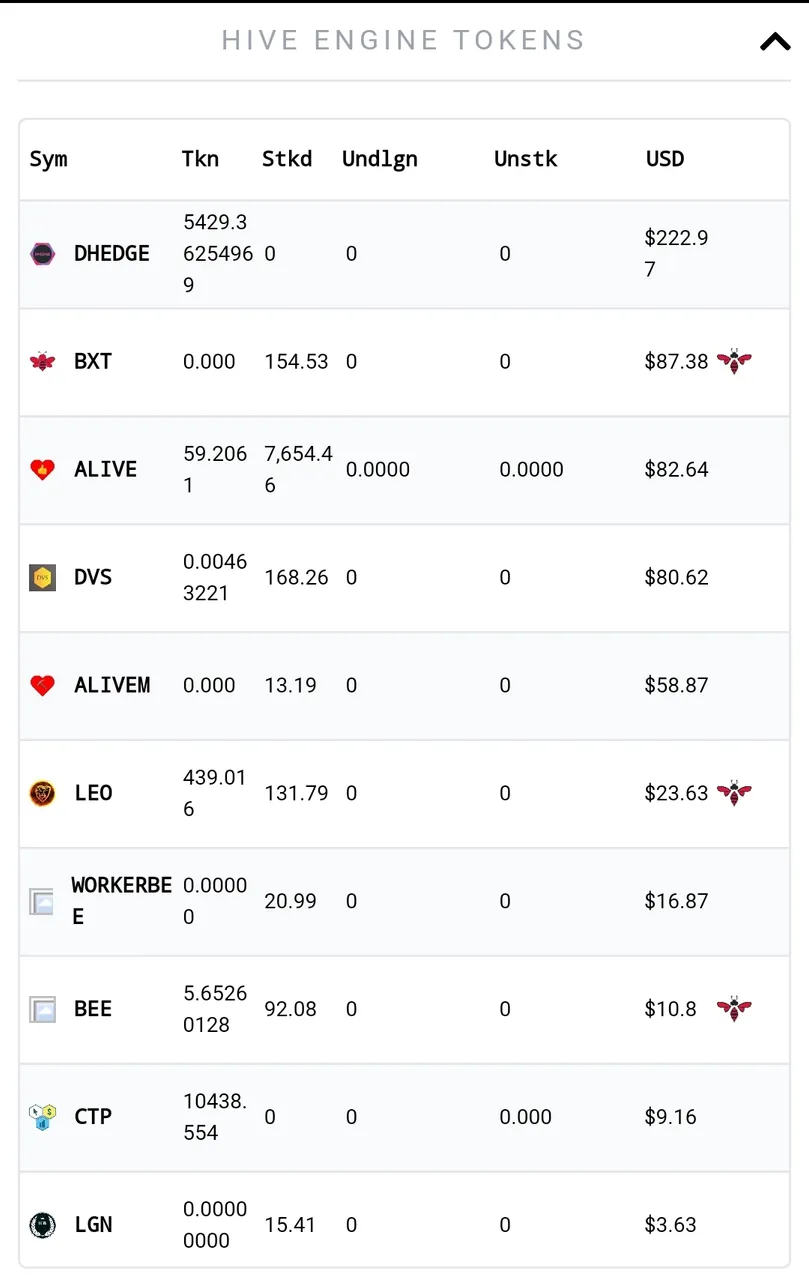Click the DVS token icon
The image size is (809, 1280).
click(43, 578)
